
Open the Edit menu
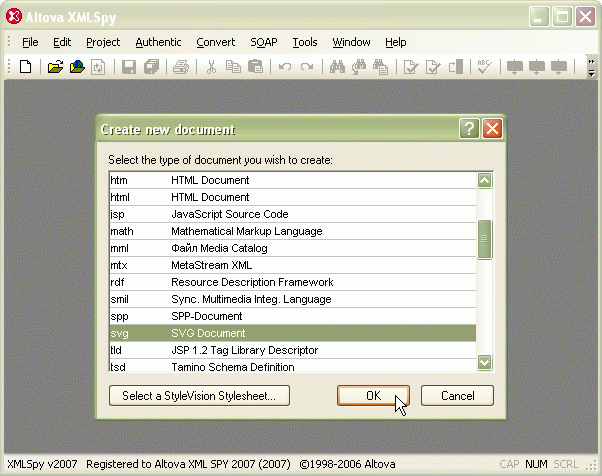(x=62, y=42)
